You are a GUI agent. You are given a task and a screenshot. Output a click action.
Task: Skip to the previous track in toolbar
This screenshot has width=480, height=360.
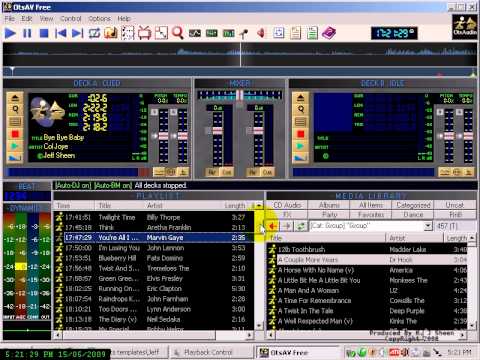coord(60,33)
